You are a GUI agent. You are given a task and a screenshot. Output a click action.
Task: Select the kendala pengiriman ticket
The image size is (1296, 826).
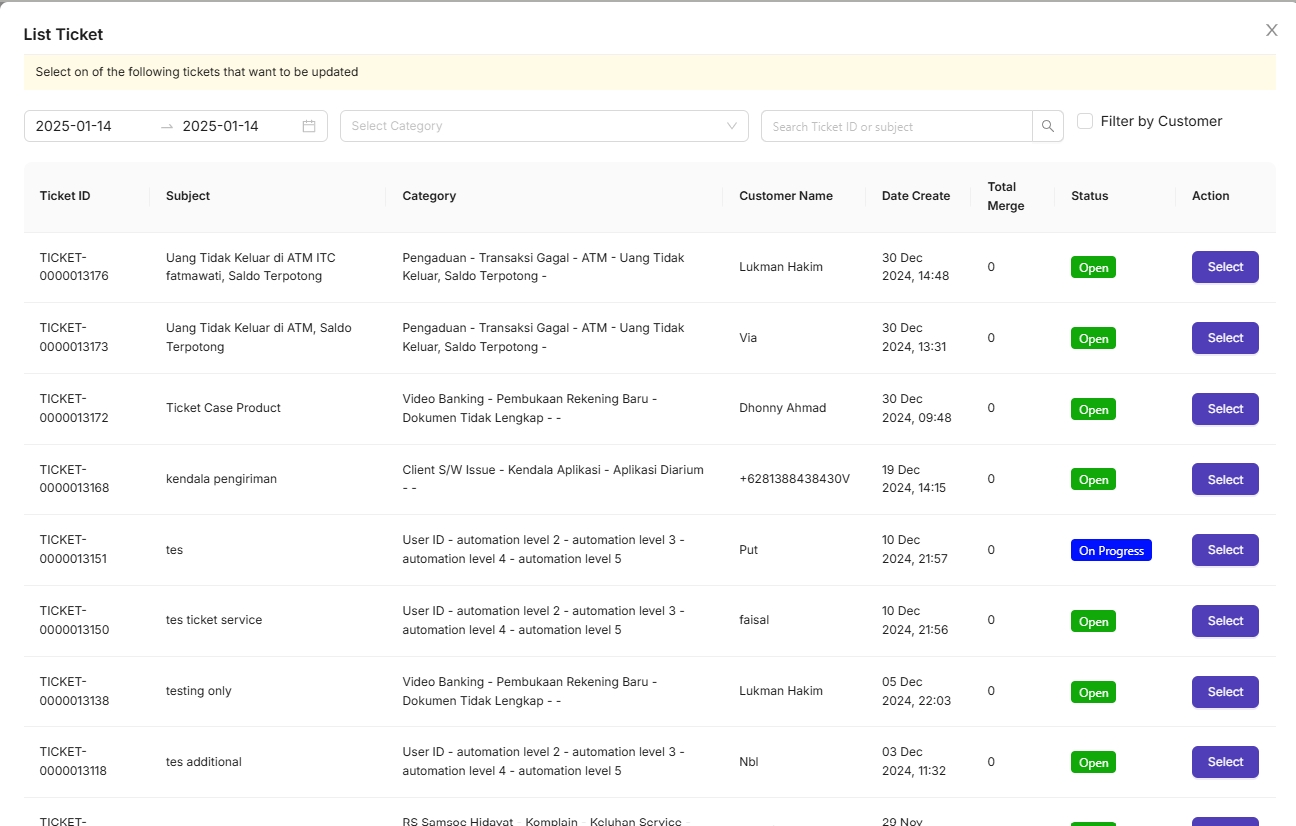click(1224, 480)
